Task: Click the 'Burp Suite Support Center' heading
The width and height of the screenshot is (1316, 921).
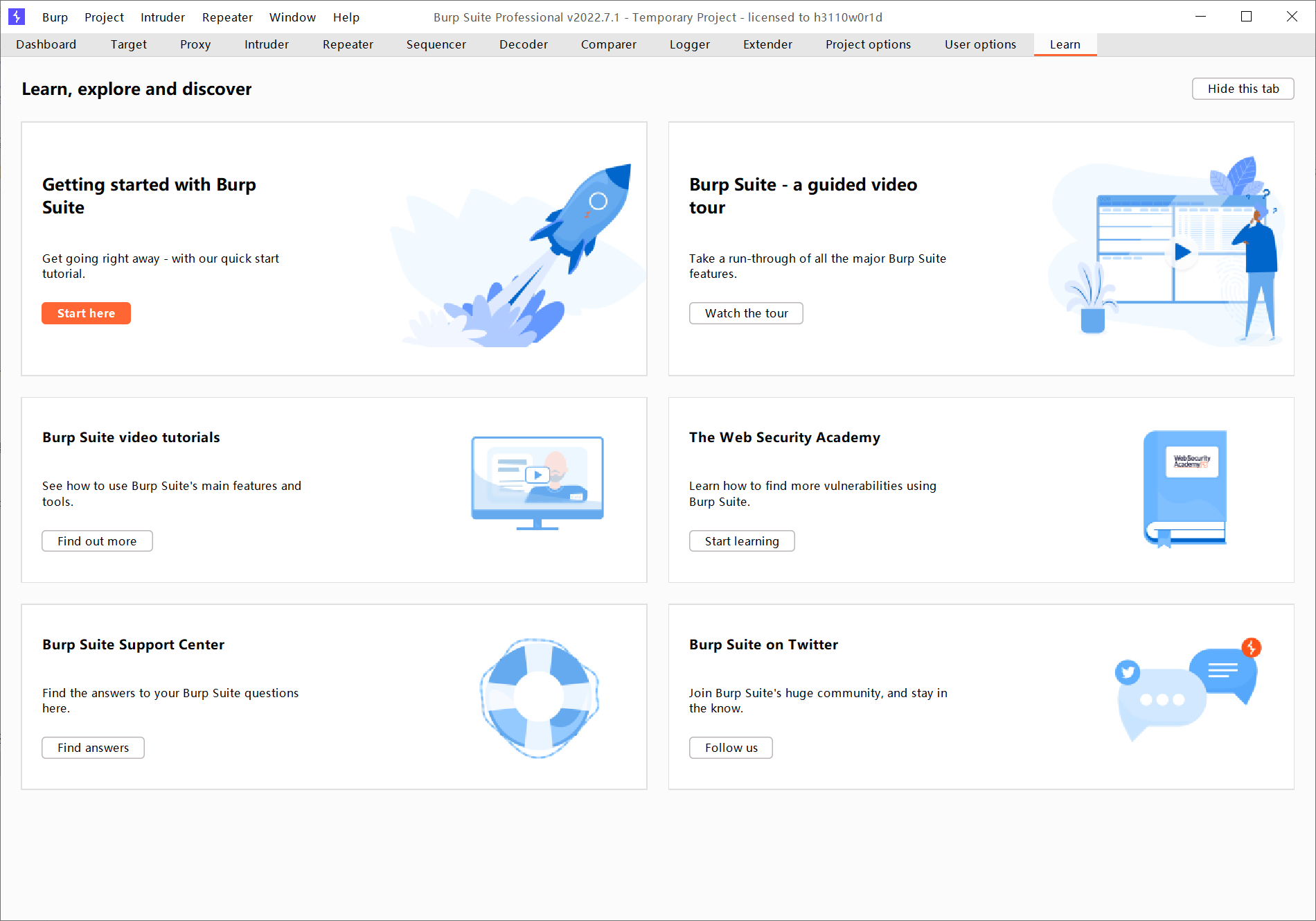Action: [133, 644]
